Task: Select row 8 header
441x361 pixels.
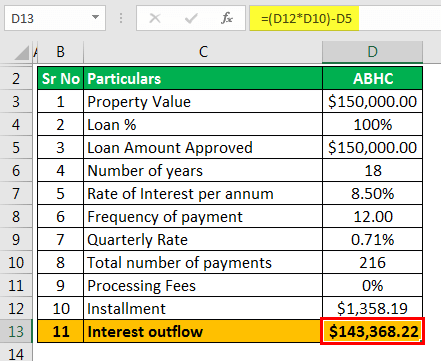Action: click(16, 216)
